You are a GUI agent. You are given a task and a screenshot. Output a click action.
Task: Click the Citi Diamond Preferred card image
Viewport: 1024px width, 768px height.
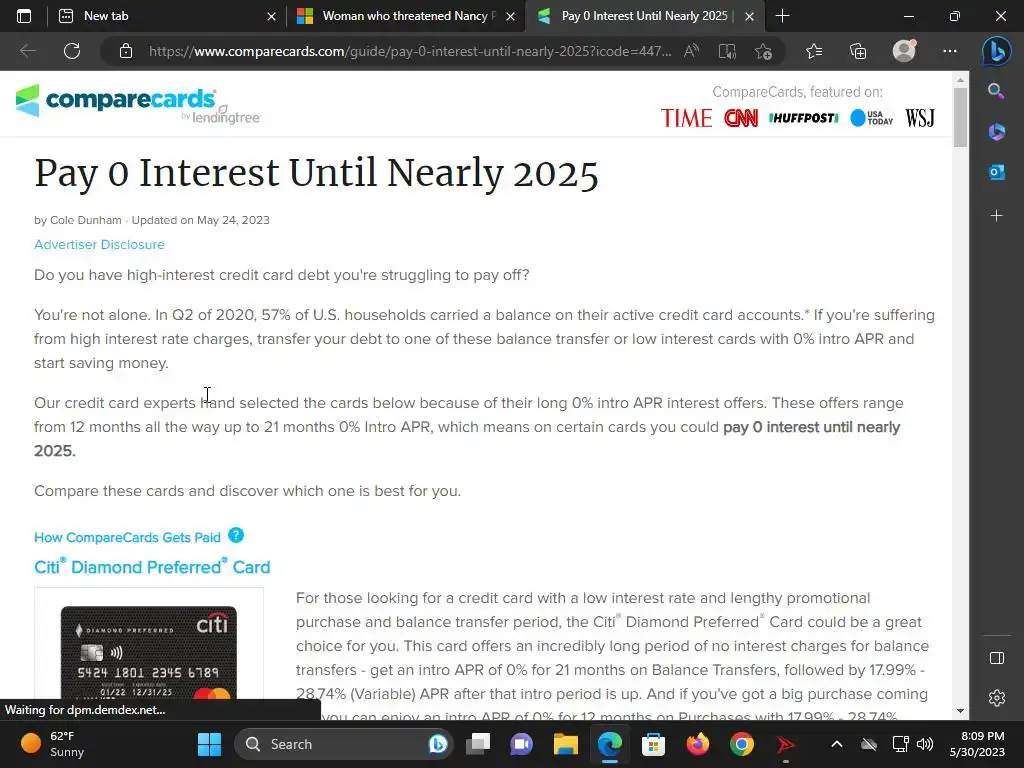[x=149, y=653]
